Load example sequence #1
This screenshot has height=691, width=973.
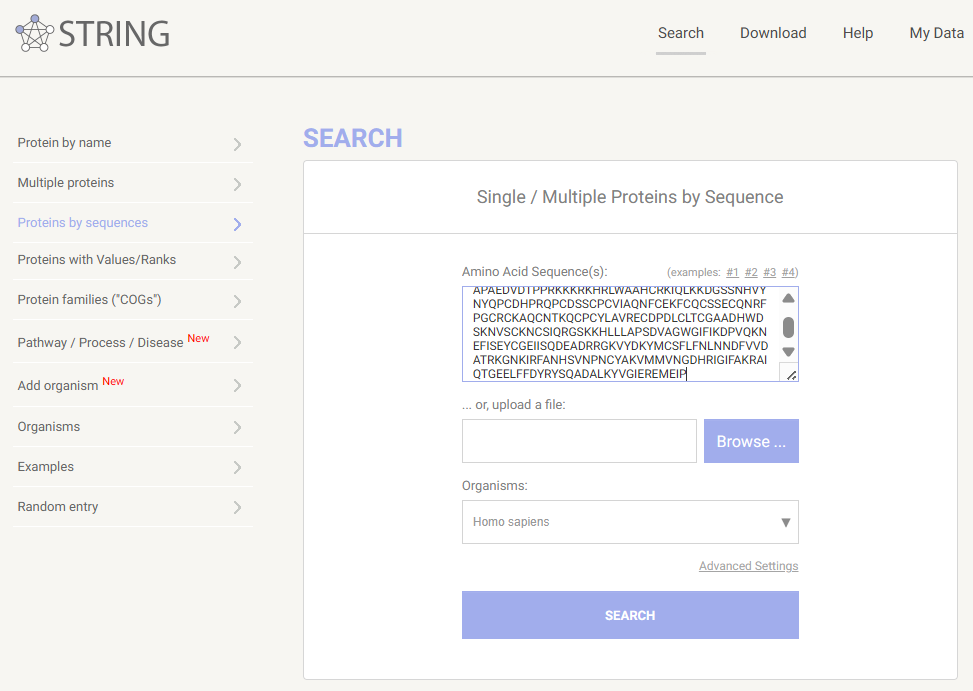732,272
